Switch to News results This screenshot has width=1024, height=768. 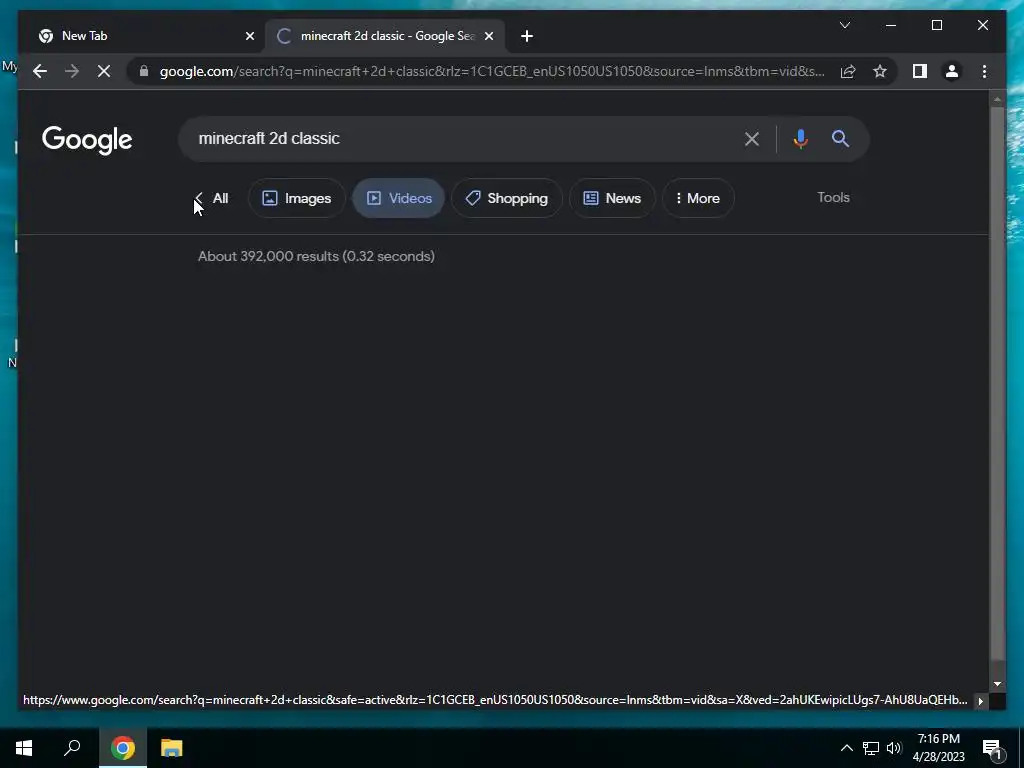(612, 198)
